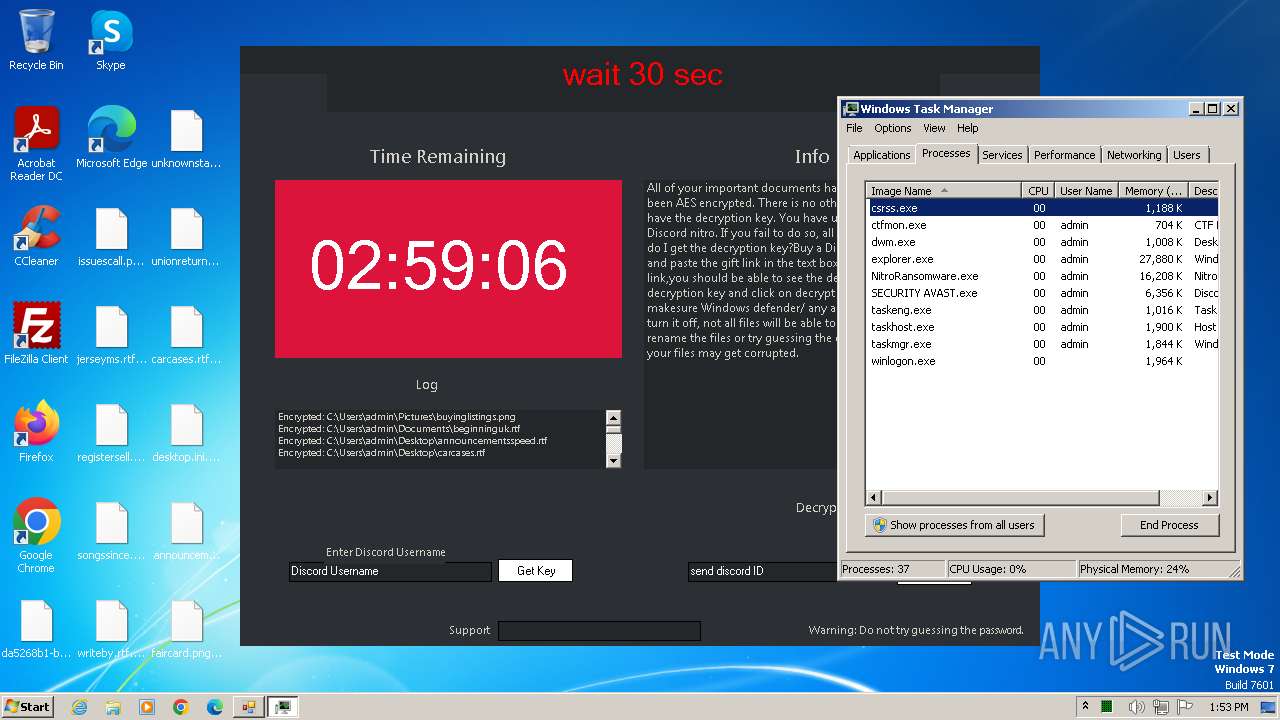Open Windows Media Player in taskbar
The width and height of the screenshot is (1280, 720).
click(147, 707)
